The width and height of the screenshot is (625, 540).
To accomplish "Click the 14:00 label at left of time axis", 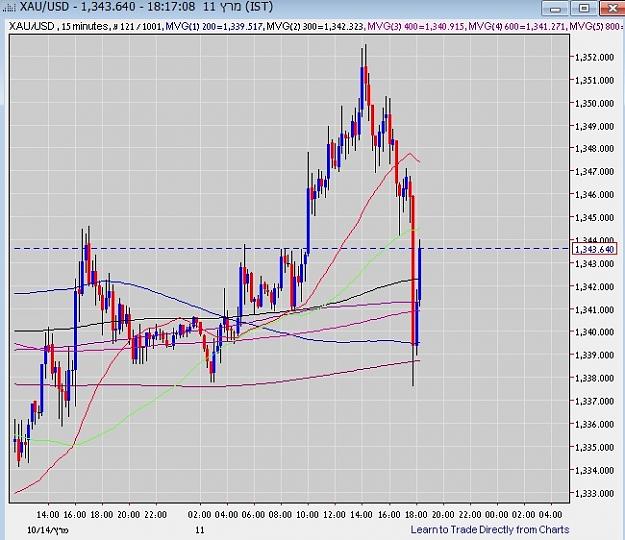I will coord(48,514).
